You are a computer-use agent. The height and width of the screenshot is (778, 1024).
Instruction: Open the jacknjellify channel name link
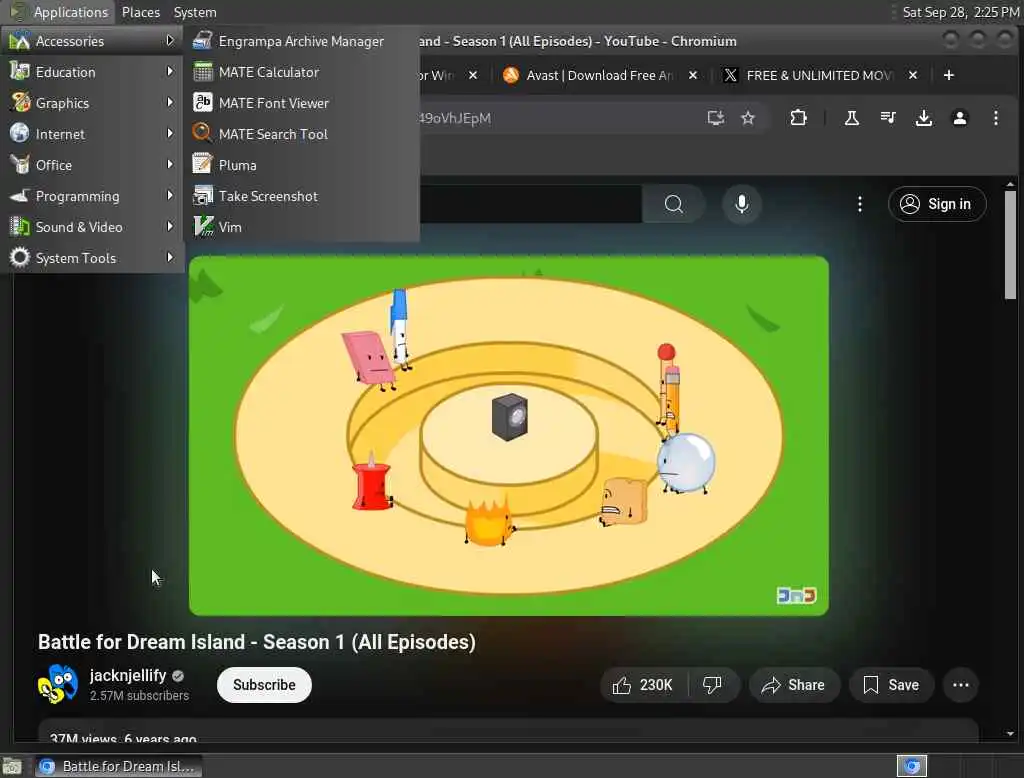[128, 675]
